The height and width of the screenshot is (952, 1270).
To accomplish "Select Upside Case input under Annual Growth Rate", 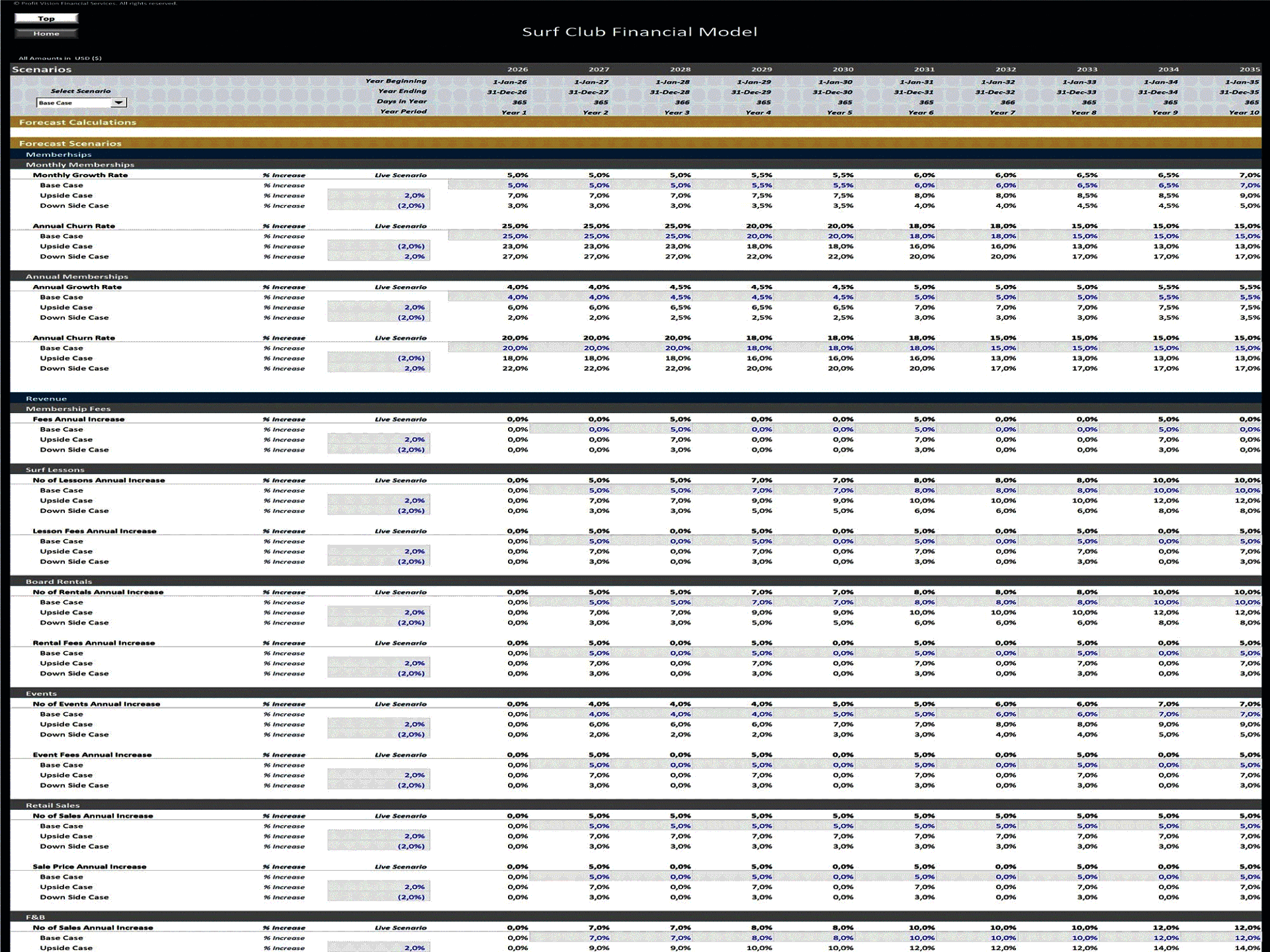I will point(378,307).
